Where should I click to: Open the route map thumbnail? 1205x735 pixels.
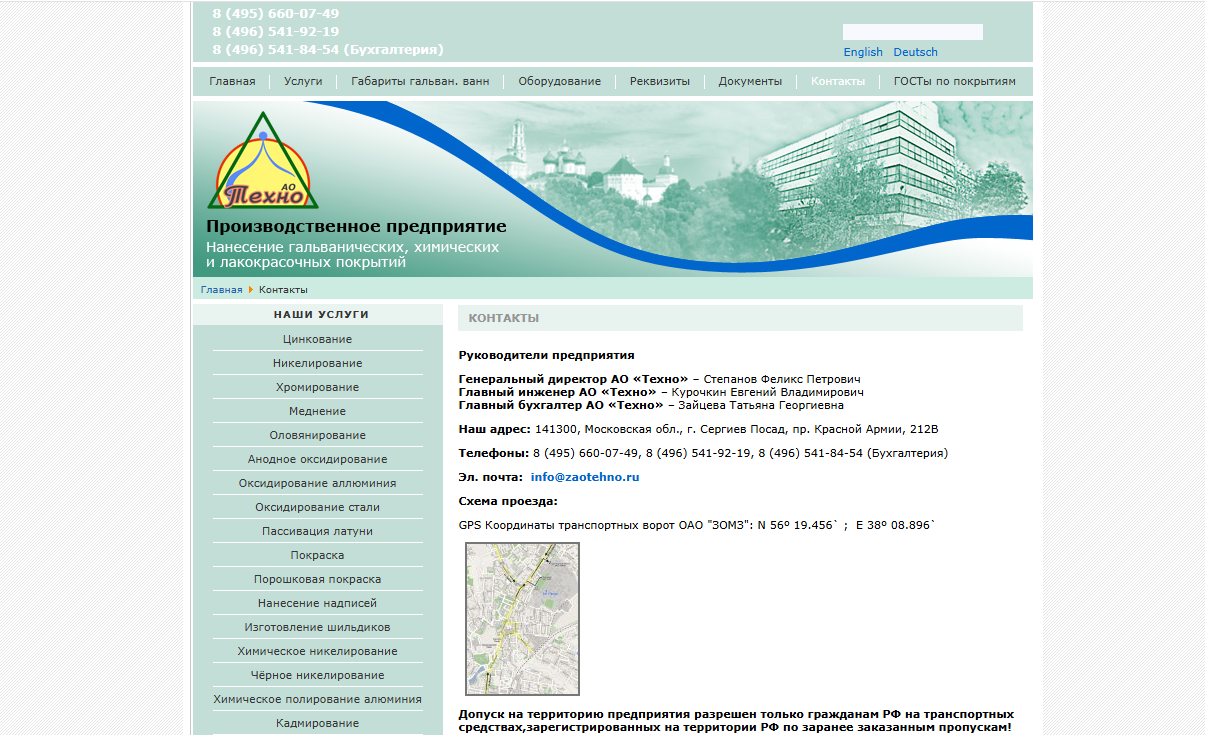click(x=522, y=618)
